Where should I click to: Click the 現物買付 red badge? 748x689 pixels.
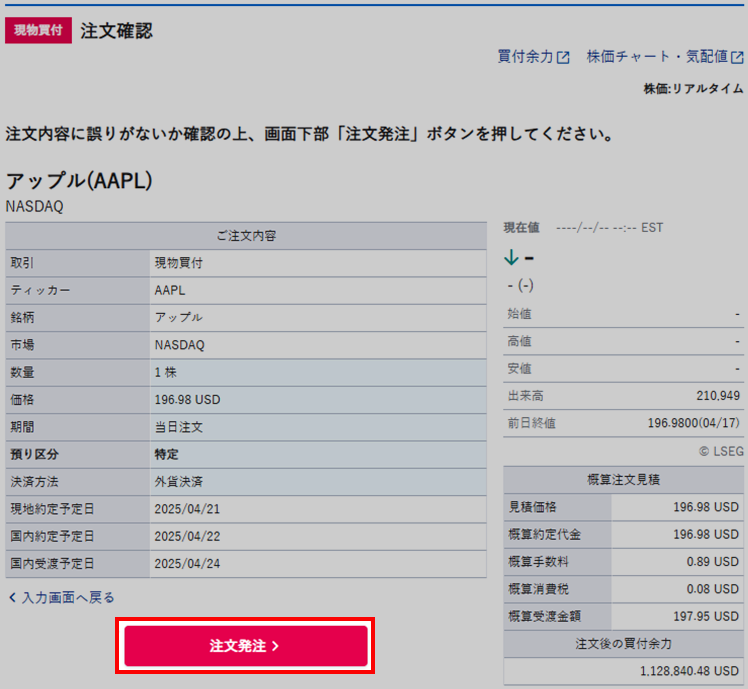(39, 31)
